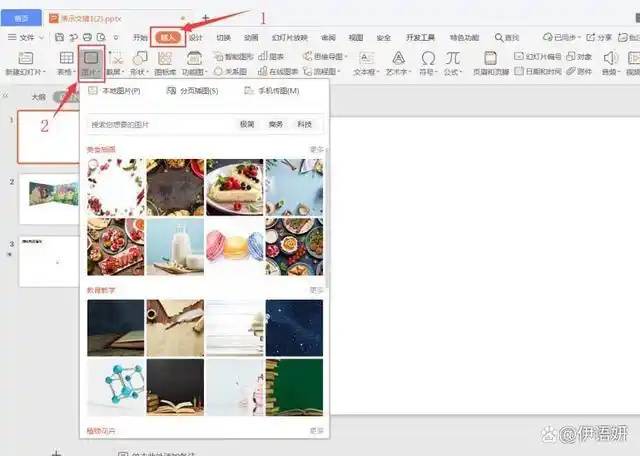
Task: Switch to the Home (开始) tab
Action: [x=140, y=38]
